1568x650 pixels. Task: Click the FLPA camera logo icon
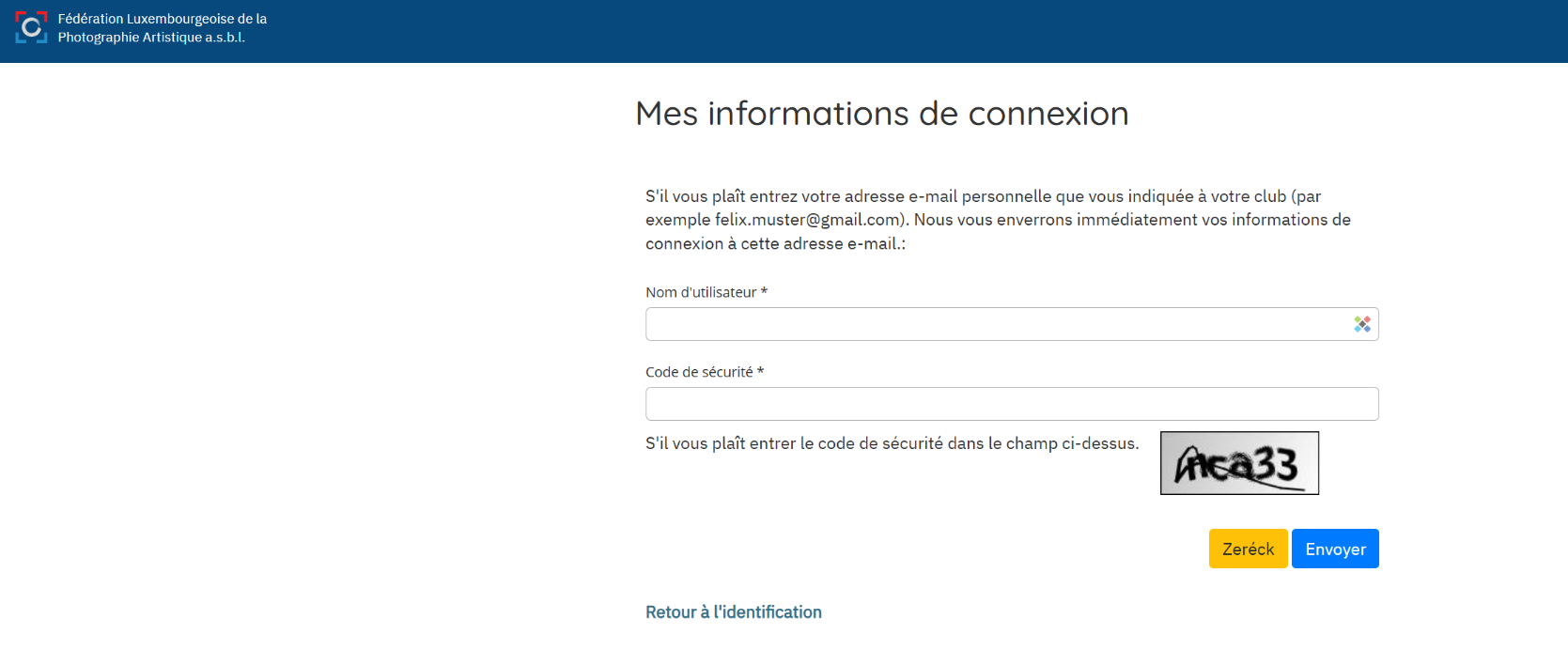(31, 28)
